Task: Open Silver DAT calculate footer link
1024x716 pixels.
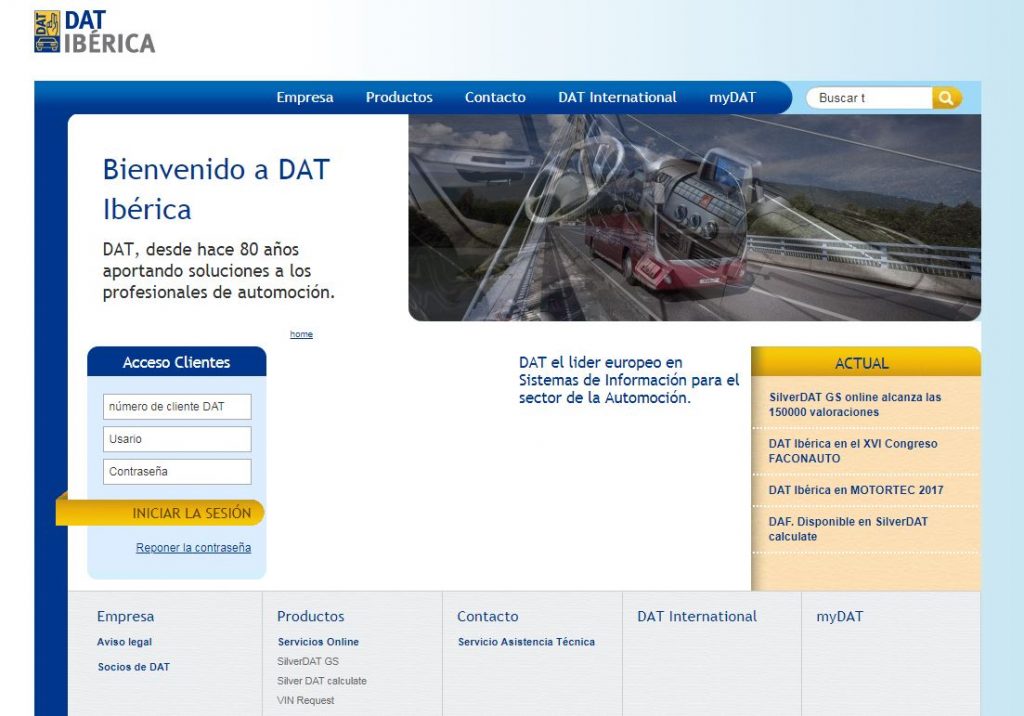Action: pyautogui.click(x=321, y=681)
